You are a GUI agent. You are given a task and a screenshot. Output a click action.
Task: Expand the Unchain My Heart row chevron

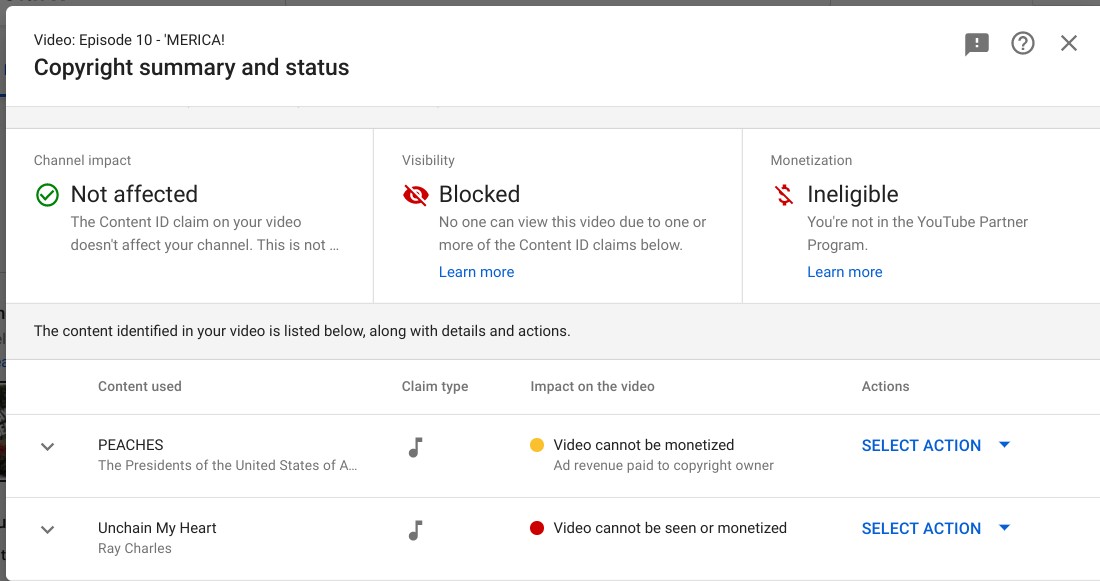tap(47, 530)
